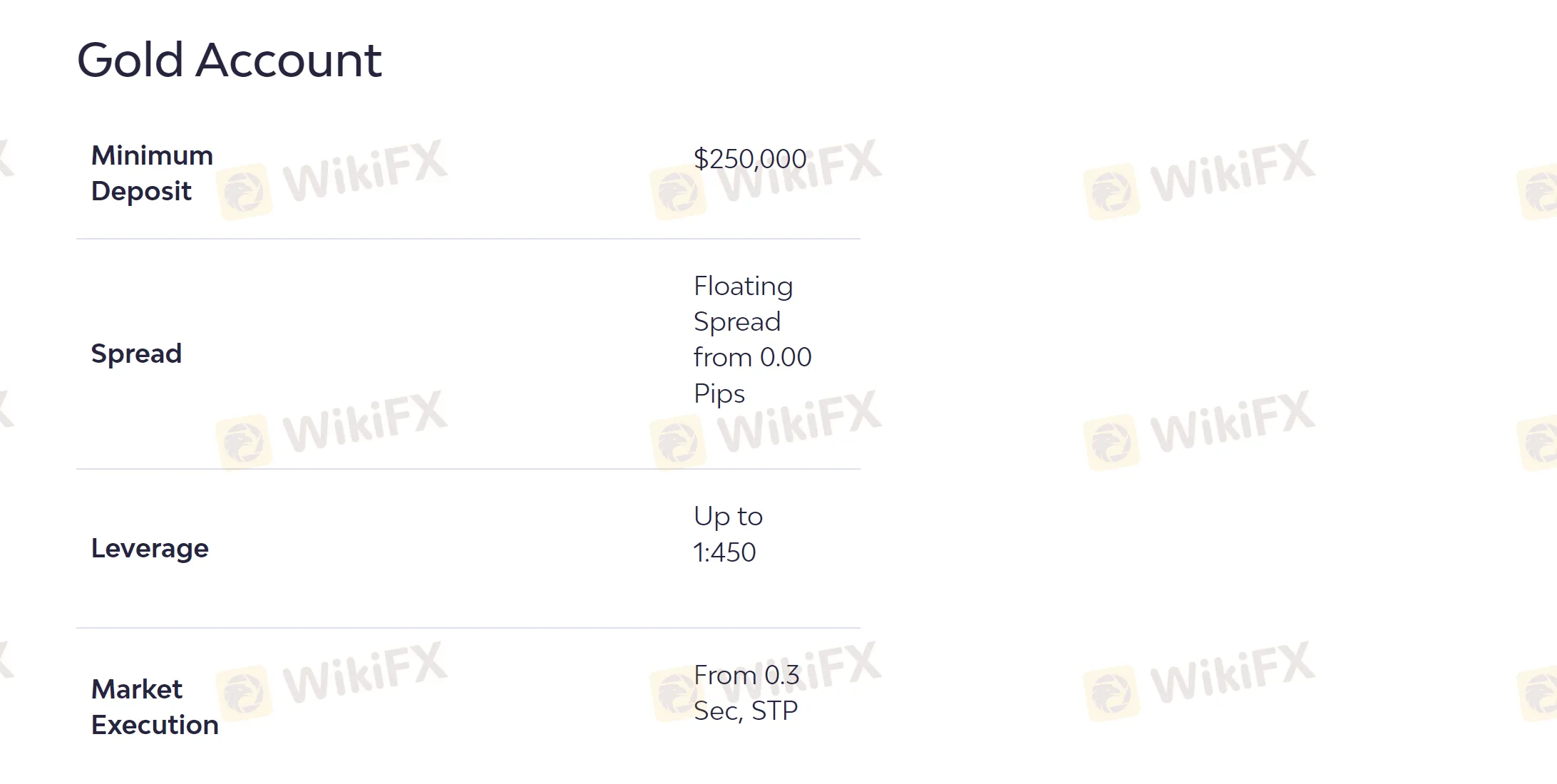
Task: Click WikiFX watermark text right of Minimum Deposit
Action: (x=365, y=170)
